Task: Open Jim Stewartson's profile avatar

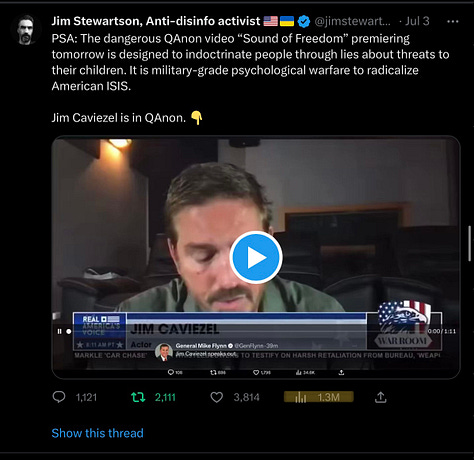Action: 26,30
